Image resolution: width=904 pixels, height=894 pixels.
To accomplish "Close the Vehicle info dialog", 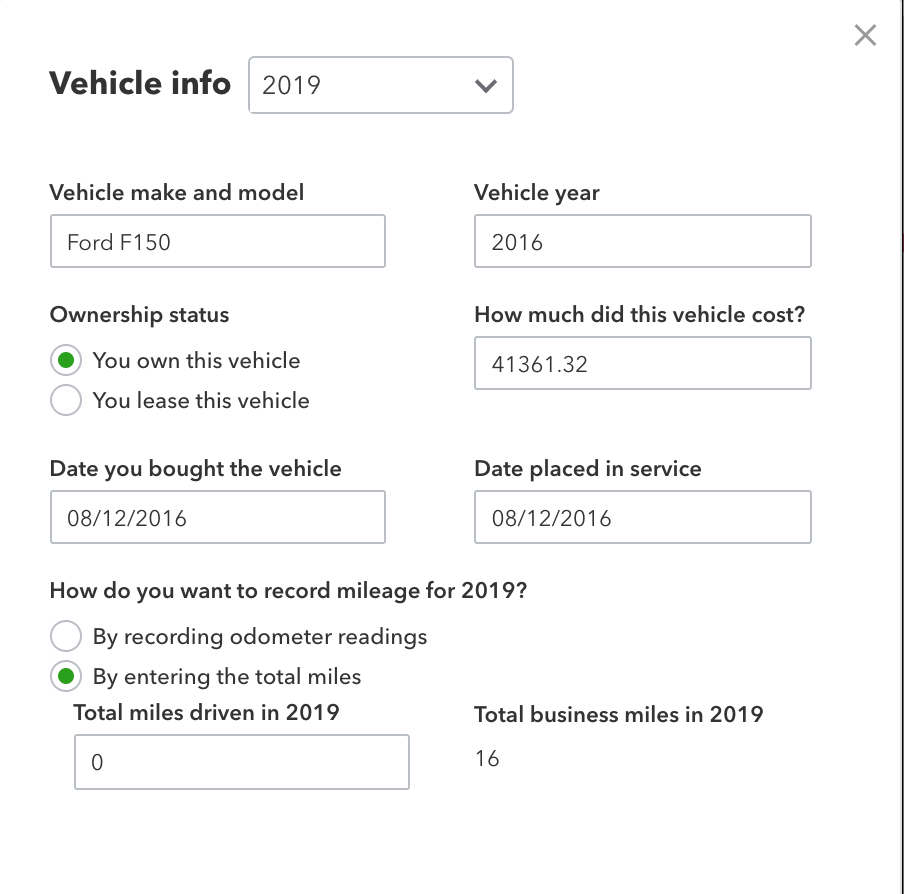I will coord(865,35).
